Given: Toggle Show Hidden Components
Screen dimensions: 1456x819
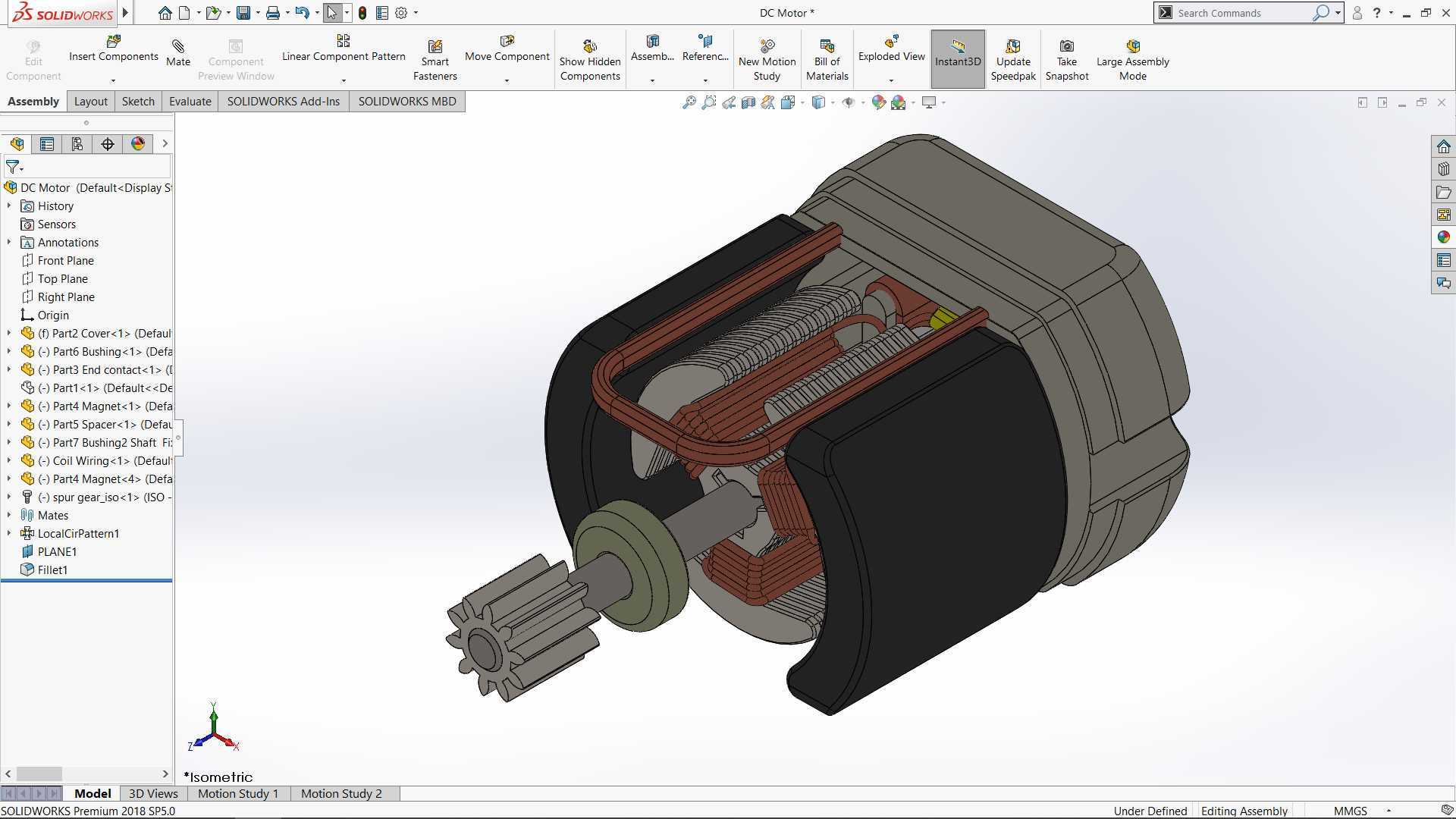Looking at the screenshot, I should click(590, 59).
